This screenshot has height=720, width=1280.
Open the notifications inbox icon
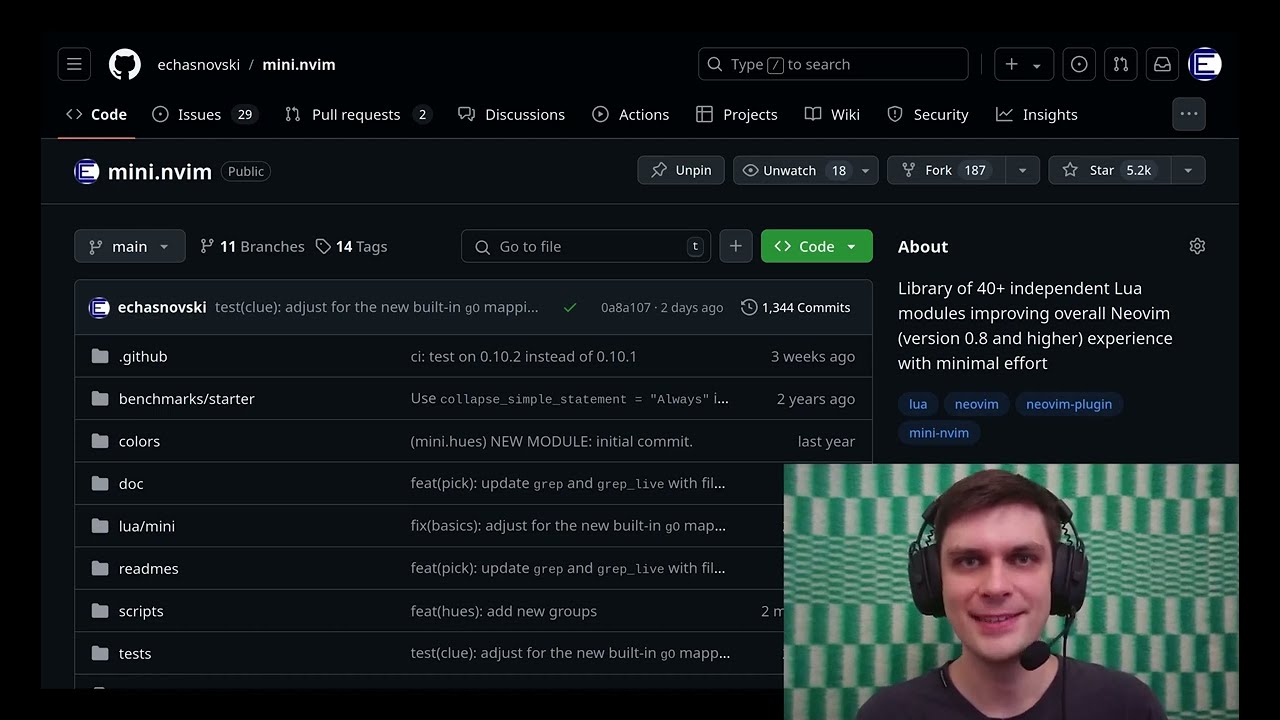click(1162, 64)
